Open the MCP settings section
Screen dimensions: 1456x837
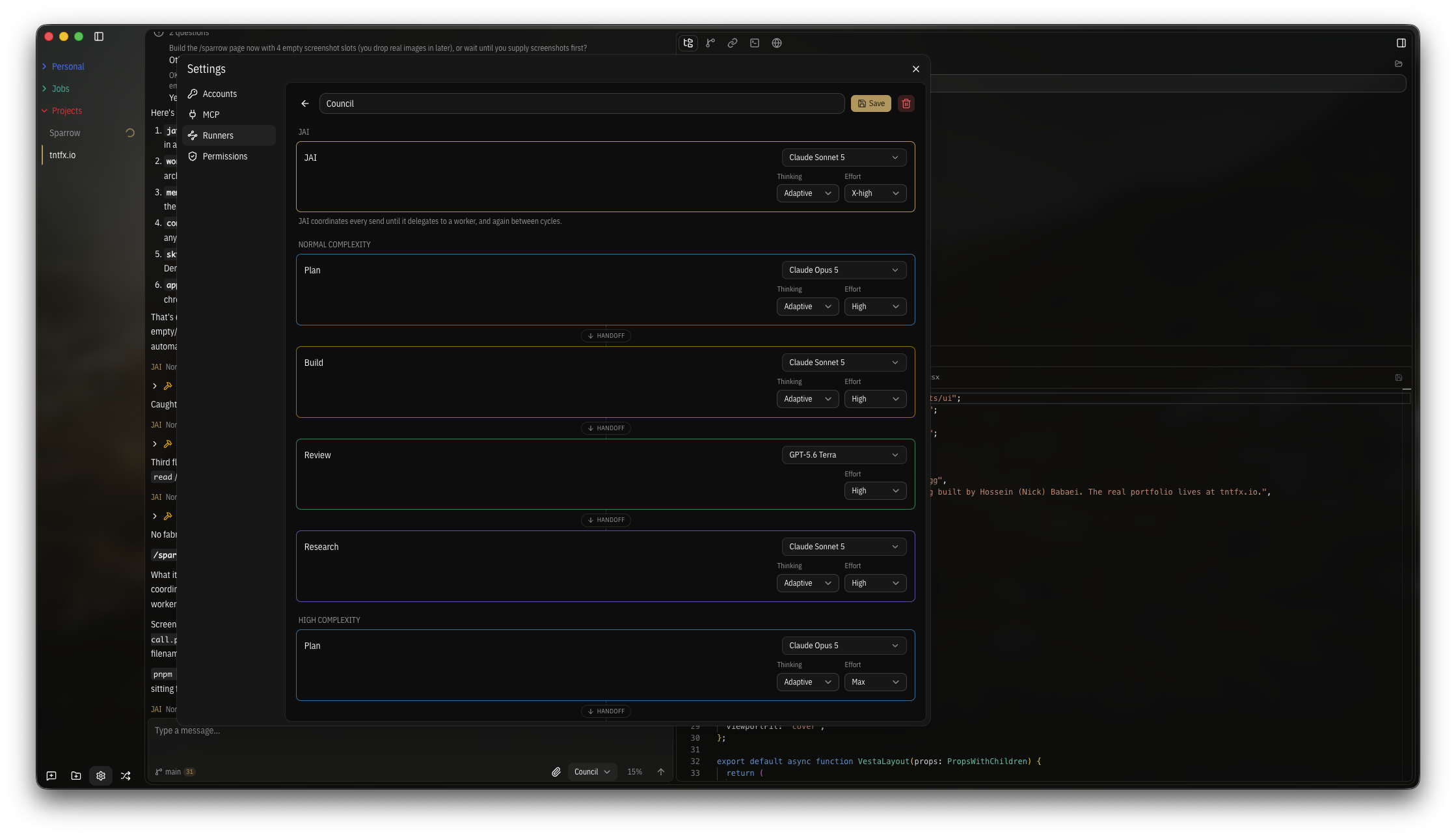[x=229, y=115]
